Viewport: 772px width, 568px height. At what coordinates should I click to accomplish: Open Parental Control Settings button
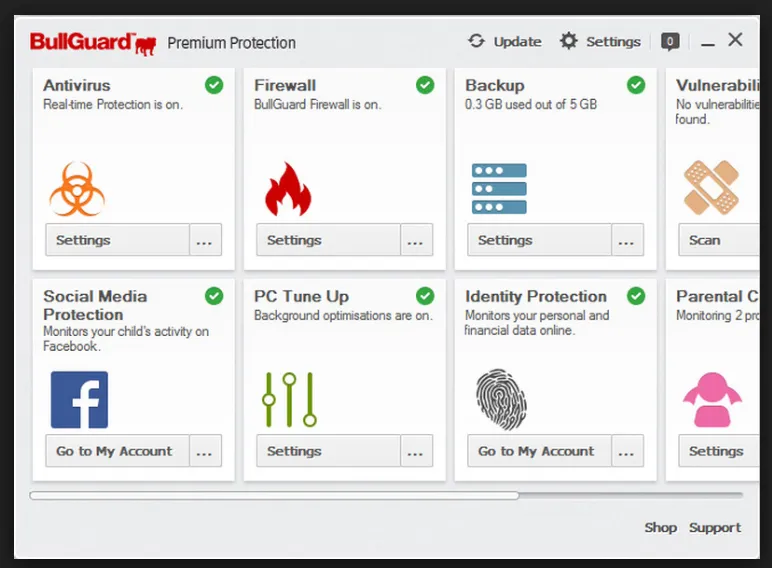tap(719, 451)
